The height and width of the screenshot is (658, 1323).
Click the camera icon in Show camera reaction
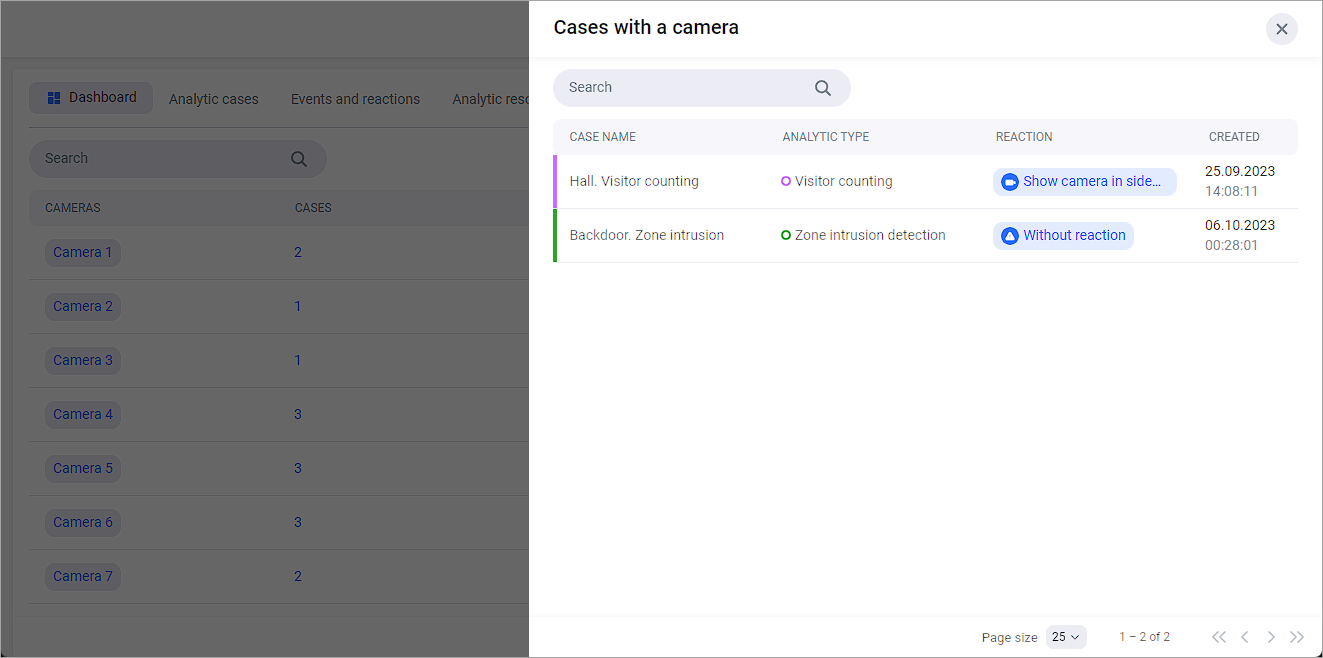click(x=1009, y=182)
